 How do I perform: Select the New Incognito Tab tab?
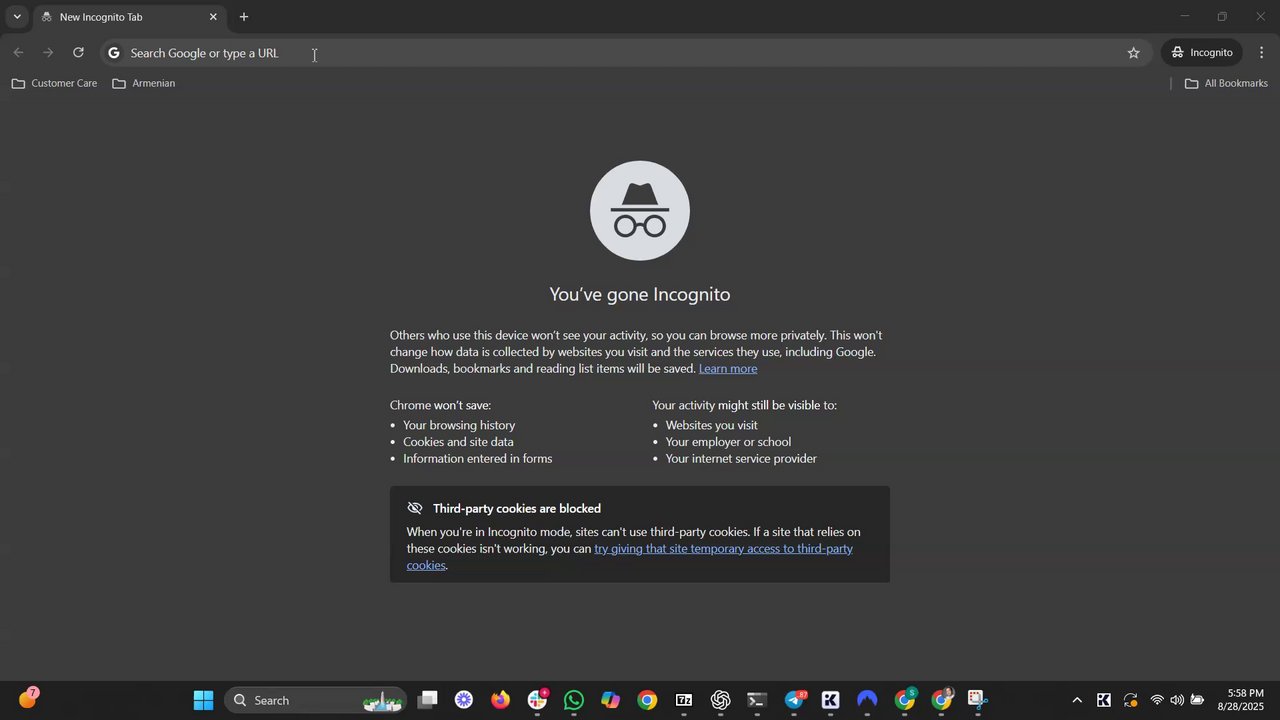(128, 17)
